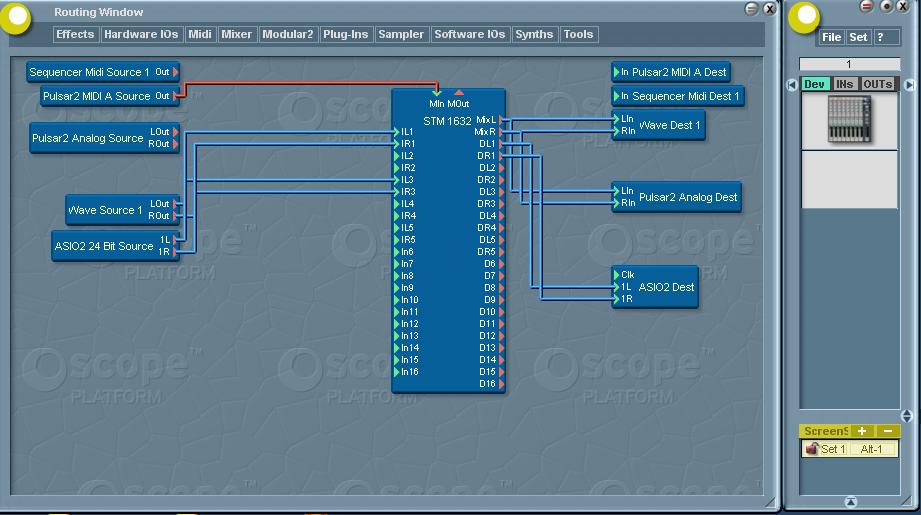This screenshot has height=515, width=921.
Task: Select the Pulsar2 Analog Source module
Action: tap(105, 138)
